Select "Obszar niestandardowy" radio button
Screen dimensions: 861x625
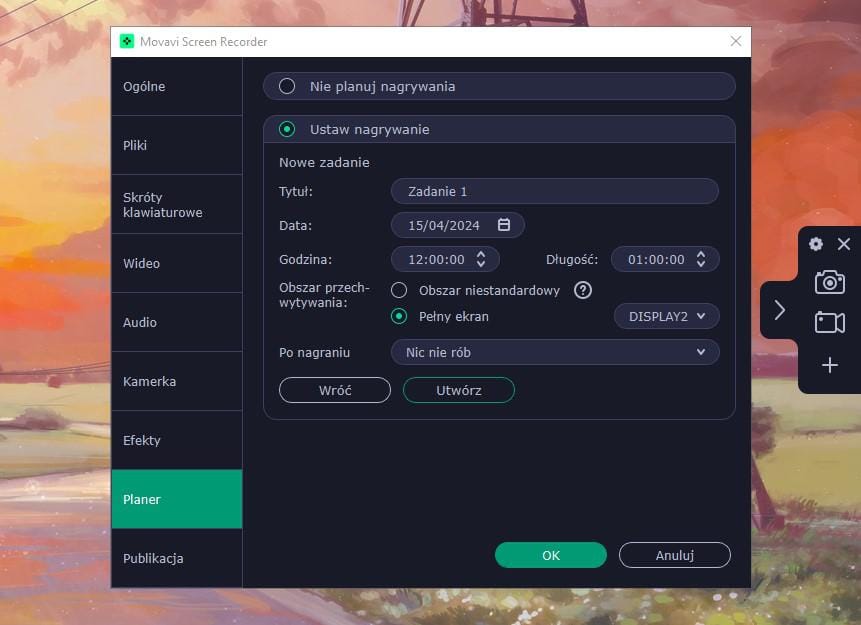tap(399, 290)
